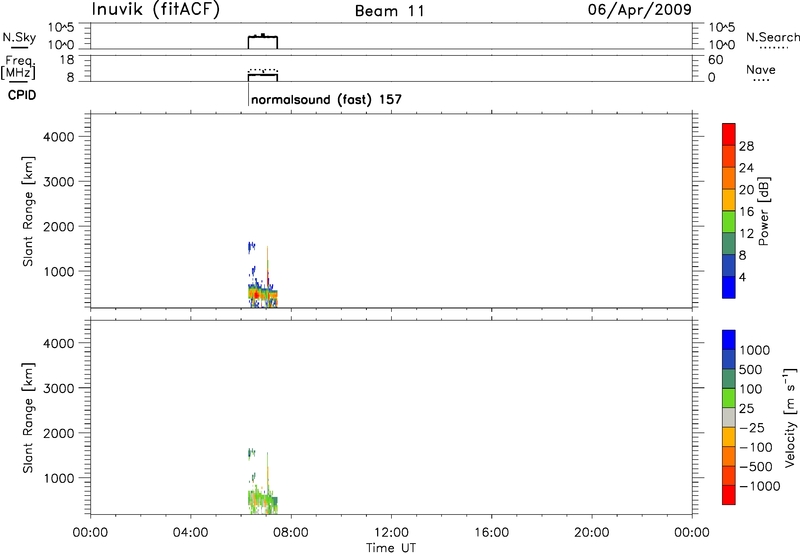Click the 'Freq. [MHz]' label

pos(18,67)
